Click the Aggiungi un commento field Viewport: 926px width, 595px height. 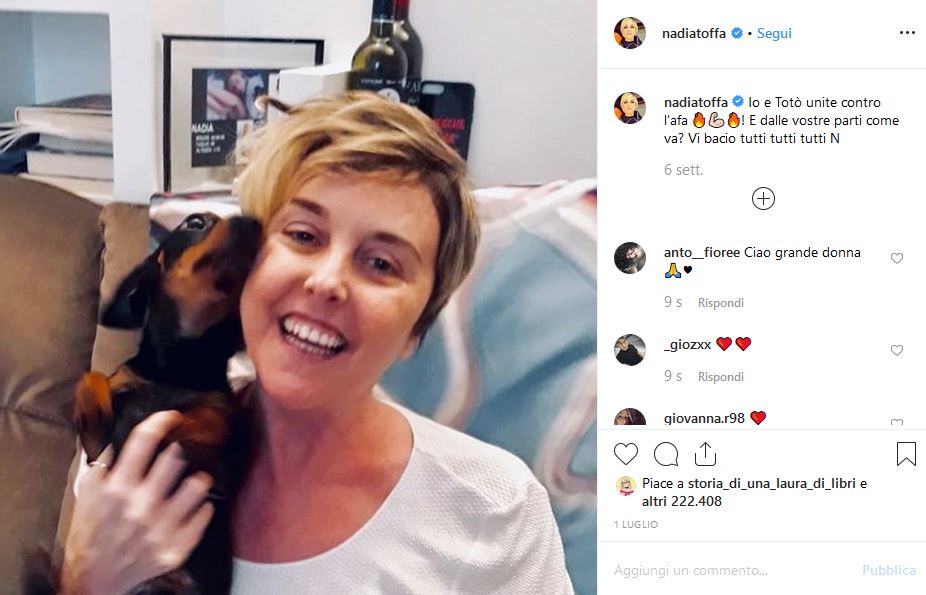point(732,570)
